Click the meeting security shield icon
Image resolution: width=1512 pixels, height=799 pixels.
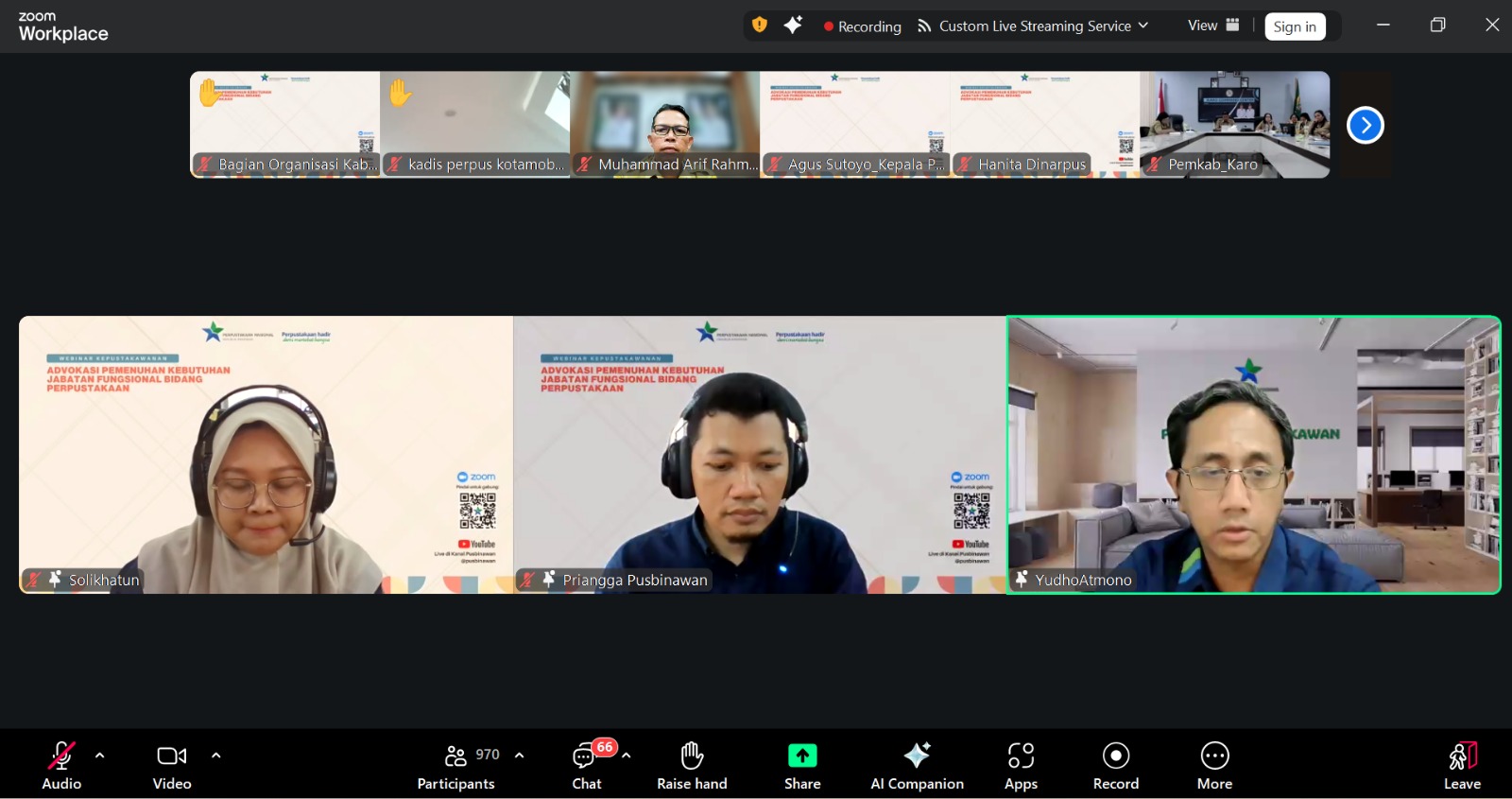(760, 26)
